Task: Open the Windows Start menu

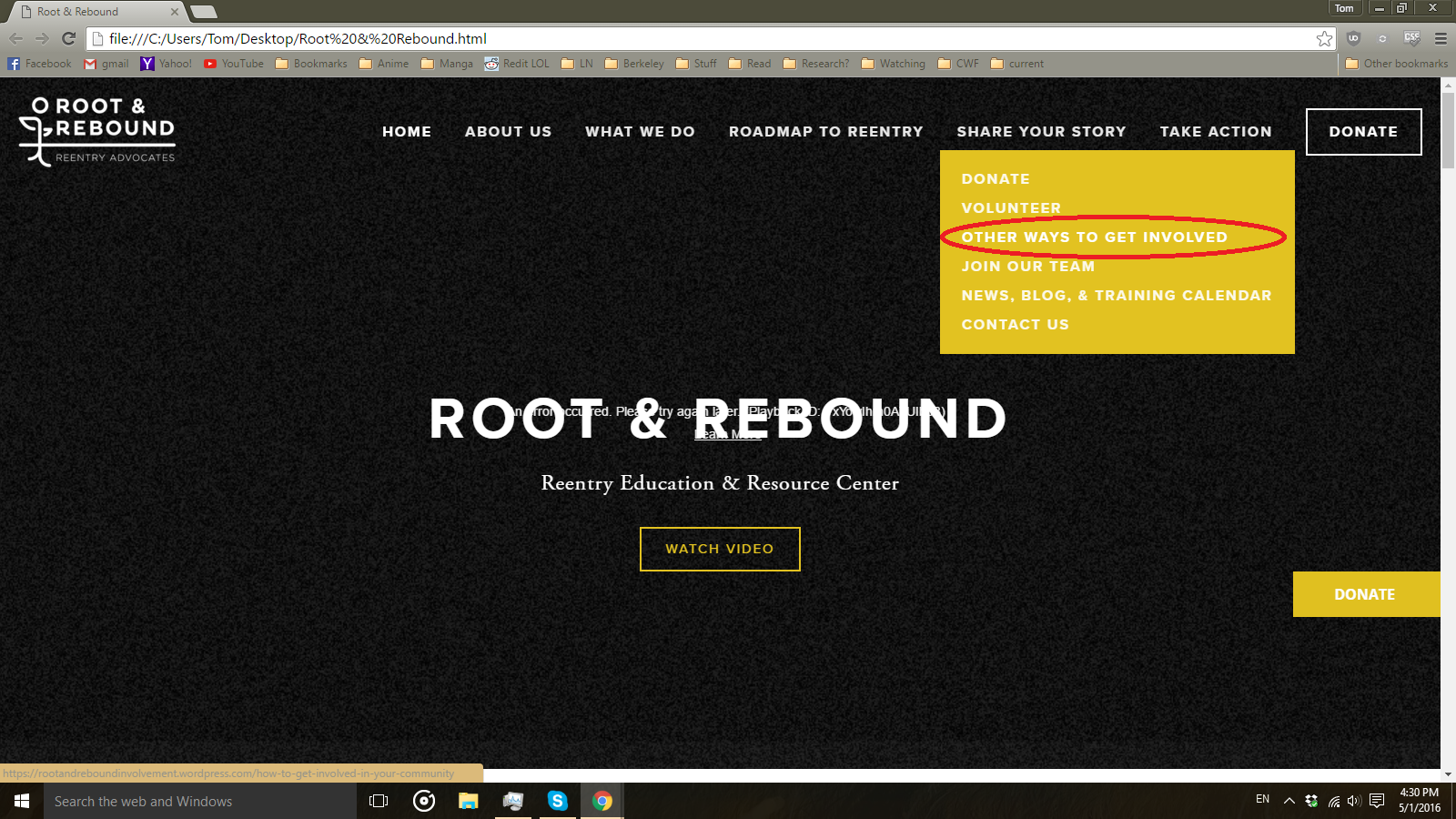Action: coord(22,801)
